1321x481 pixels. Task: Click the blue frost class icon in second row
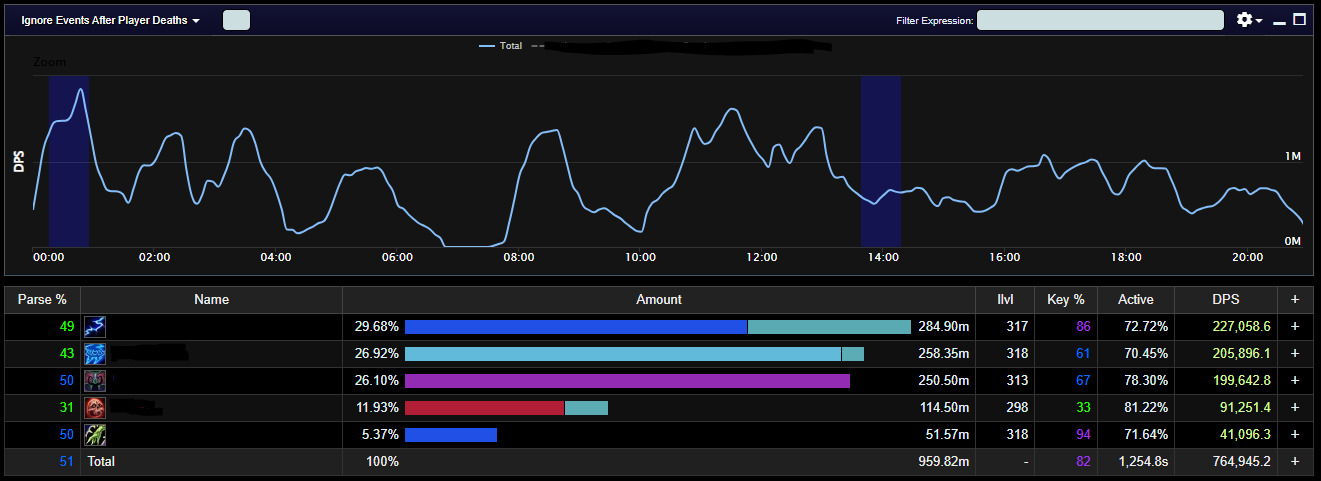(x=95, y=353)
